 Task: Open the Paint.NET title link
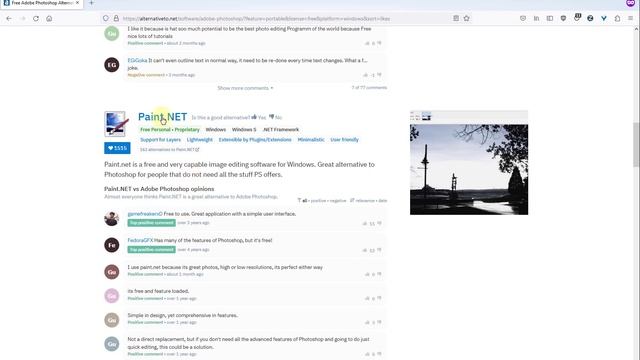pyautogui.click(x=162, y=117)
